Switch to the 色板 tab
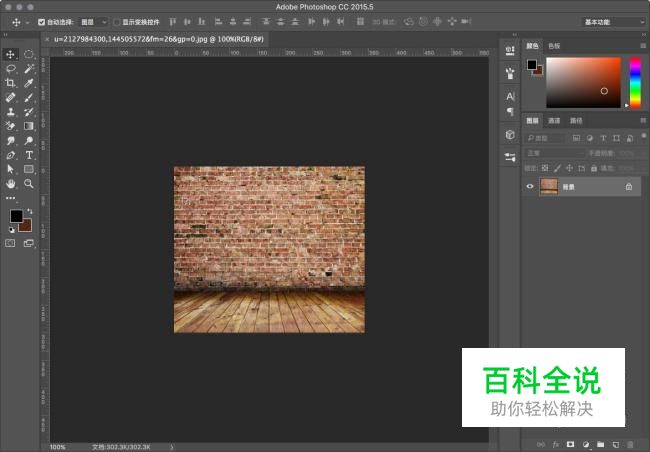Viewport: 650px width, 452px height. pos(554,45)
